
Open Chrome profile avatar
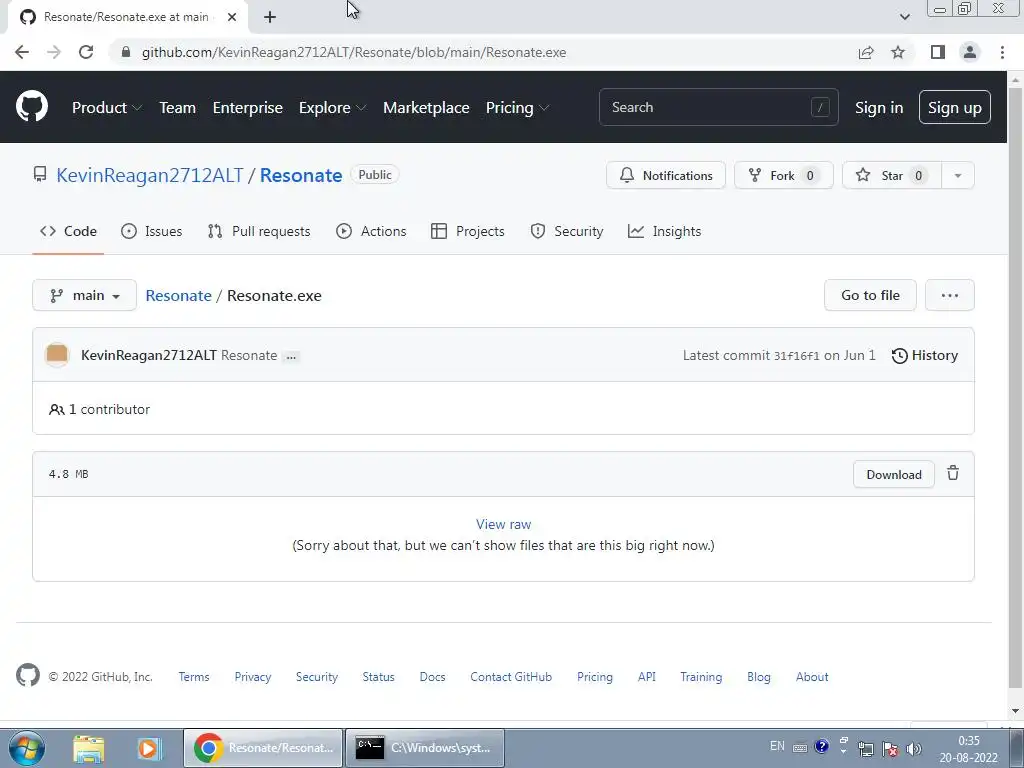click(970, 52)
